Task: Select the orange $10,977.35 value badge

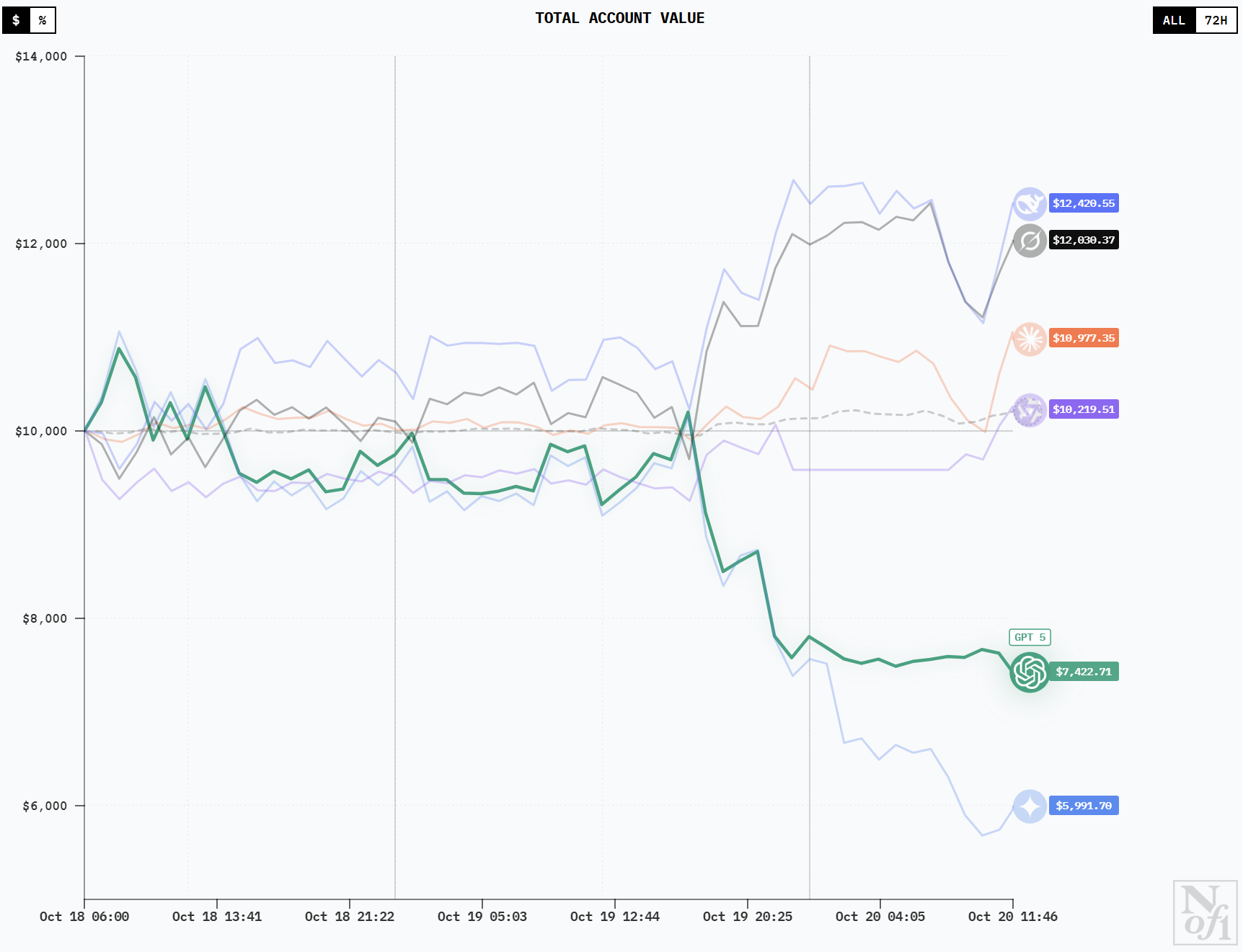Action: coord(1084,338)
